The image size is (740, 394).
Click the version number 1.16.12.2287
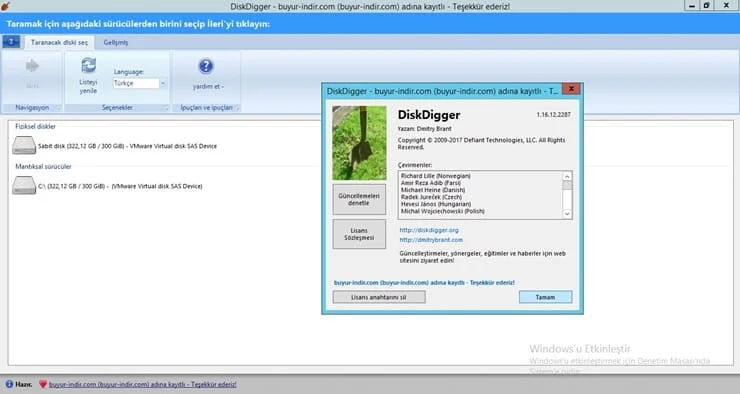554,115
